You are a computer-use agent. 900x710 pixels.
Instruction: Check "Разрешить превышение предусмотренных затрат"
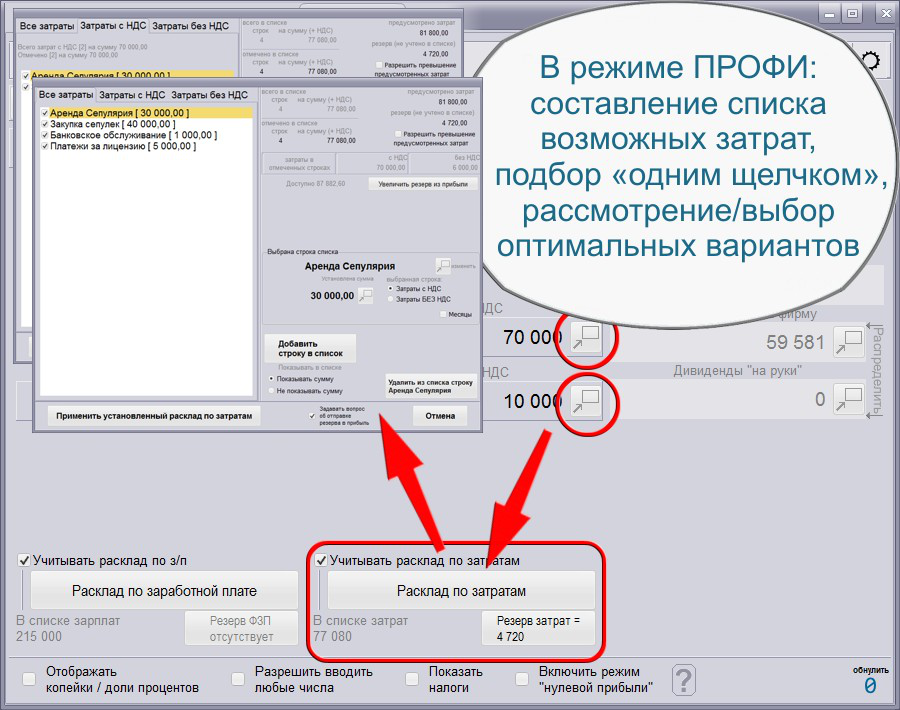coord(399,133)
